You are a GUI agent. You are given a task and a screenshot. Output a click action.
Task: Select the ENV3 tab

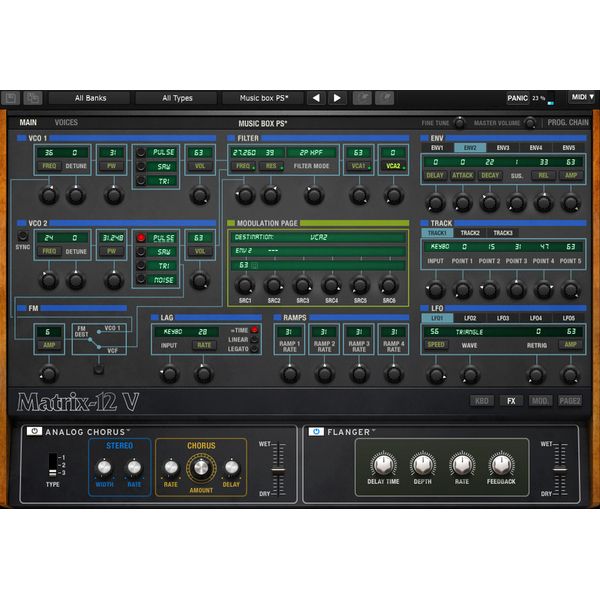tap(503, 148)
